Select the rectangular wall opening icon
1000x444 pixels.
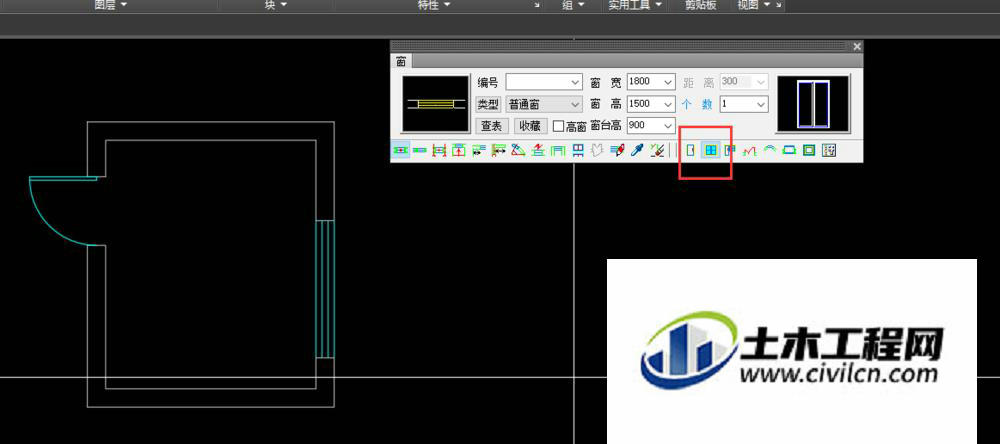point(809,151)
